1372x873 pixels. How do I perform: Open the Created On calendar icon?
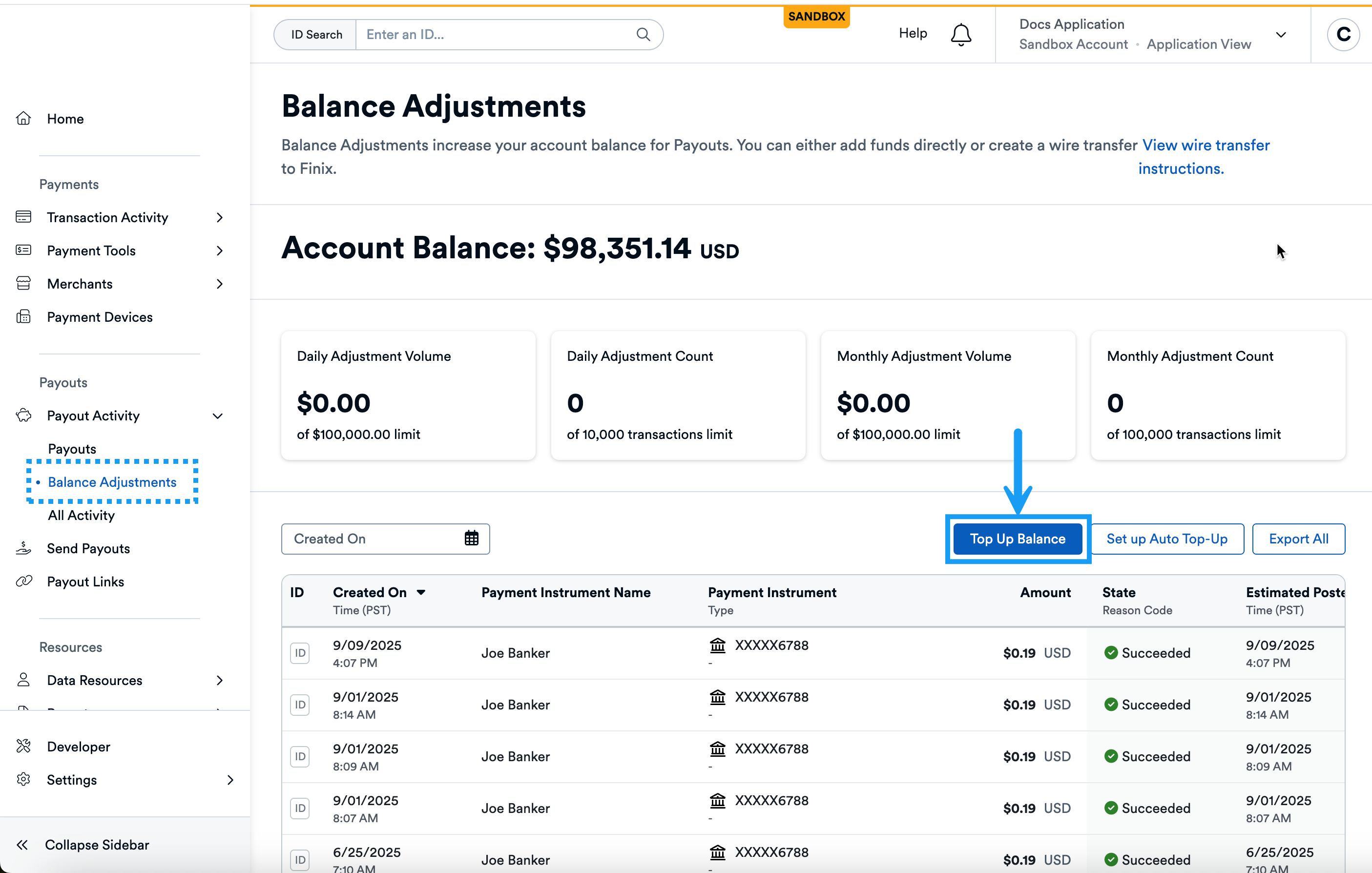click(x=471, y=539)
